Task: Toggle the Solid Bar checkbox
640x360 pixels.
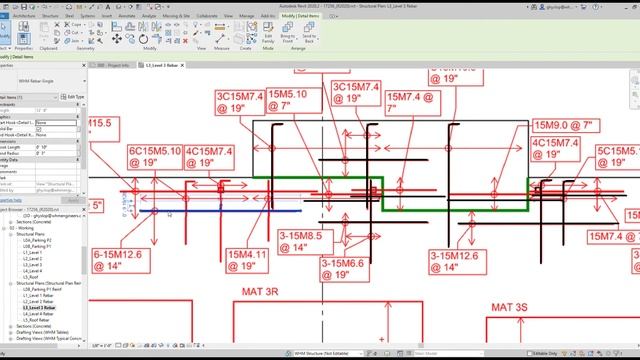Action: point(39,129)
